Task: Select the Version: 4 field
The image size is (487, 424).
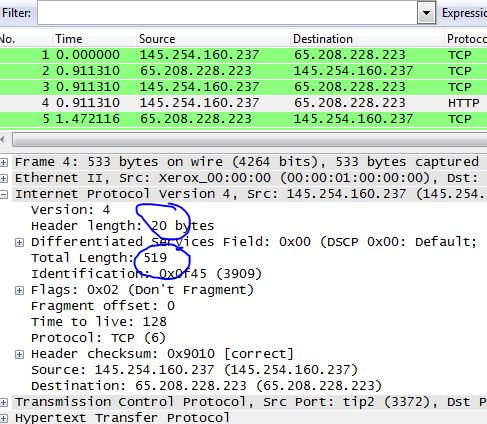Action: [x=70, y=210]
